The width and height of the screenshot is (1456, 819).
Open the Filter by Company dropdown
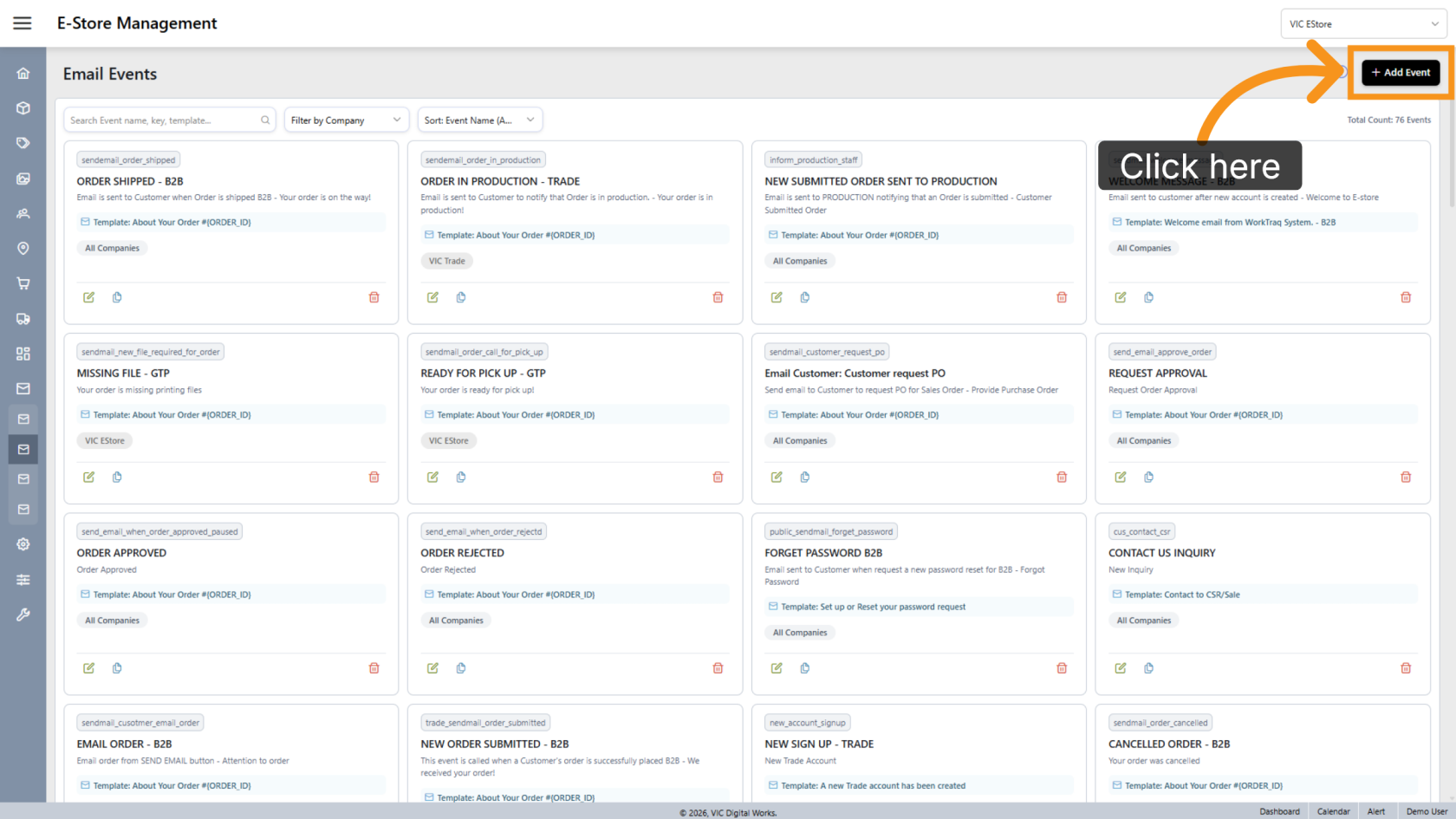pos(347,120)
